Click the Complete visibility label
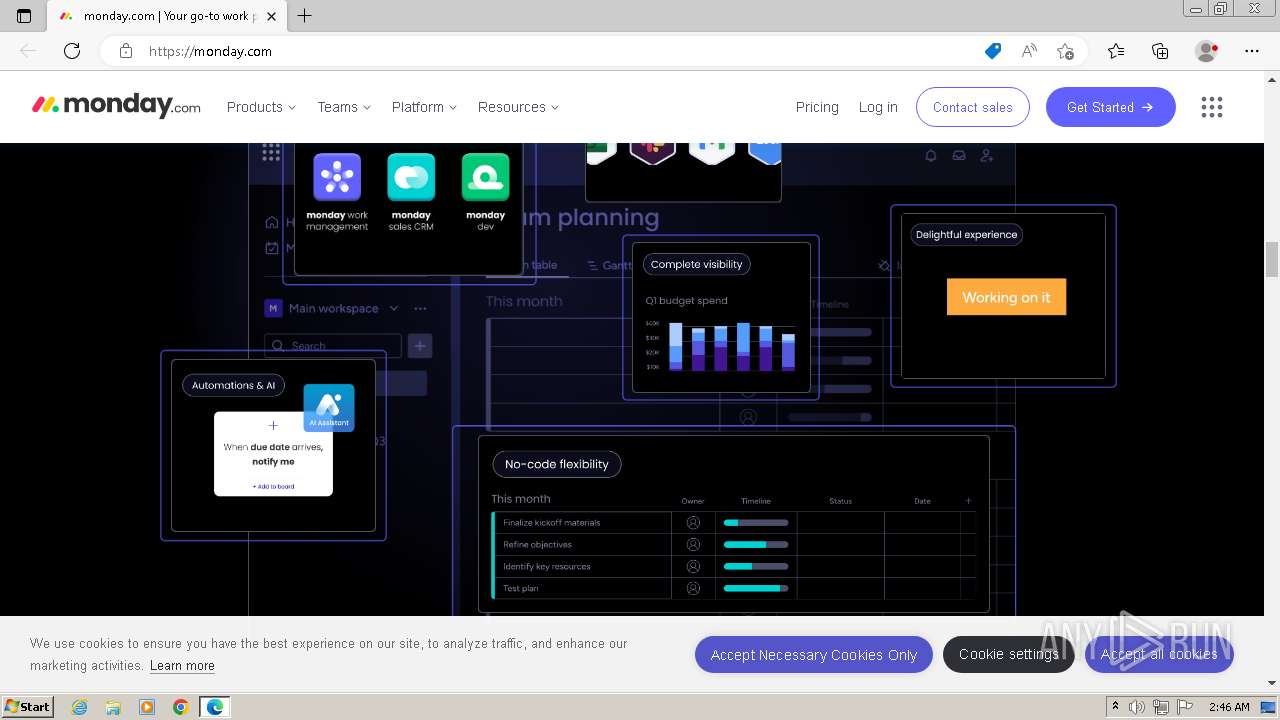 [696, 264]
